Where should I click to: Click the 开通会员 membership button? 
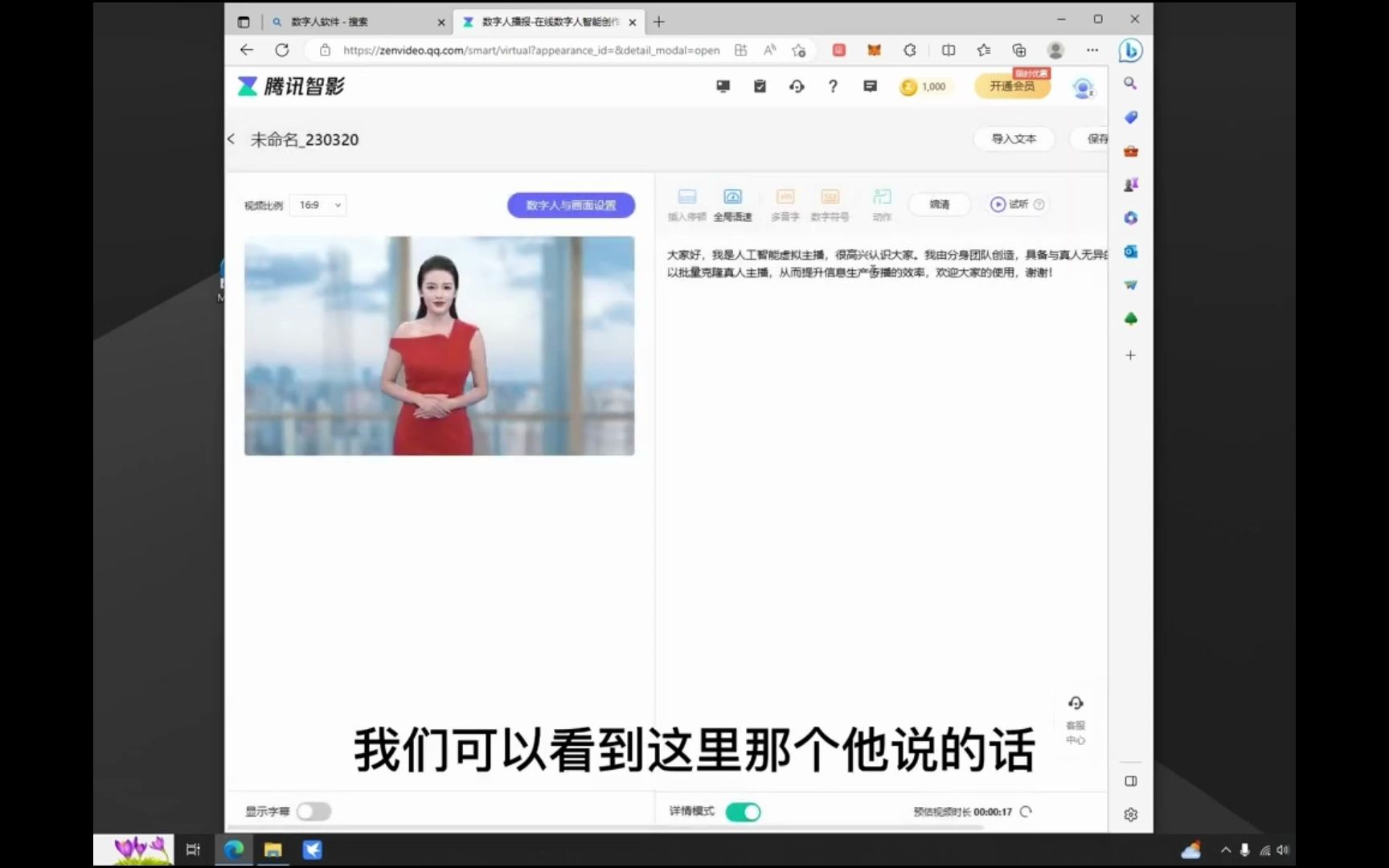(1012, 86)
